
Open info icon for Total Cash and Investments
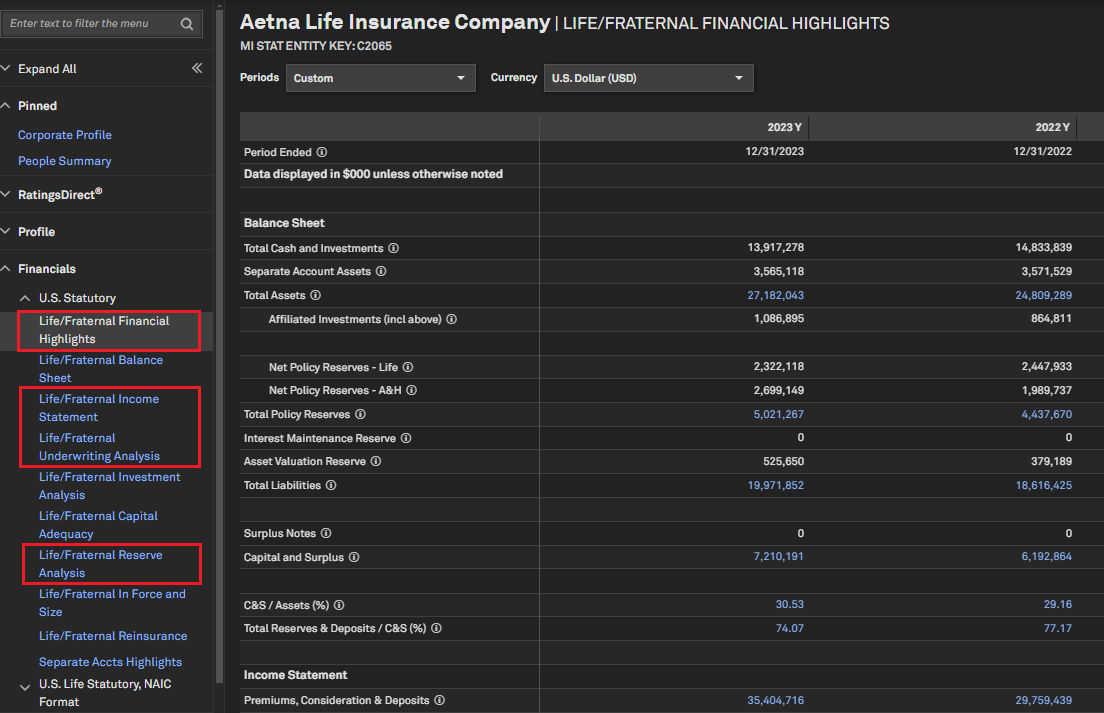[394, 248]
